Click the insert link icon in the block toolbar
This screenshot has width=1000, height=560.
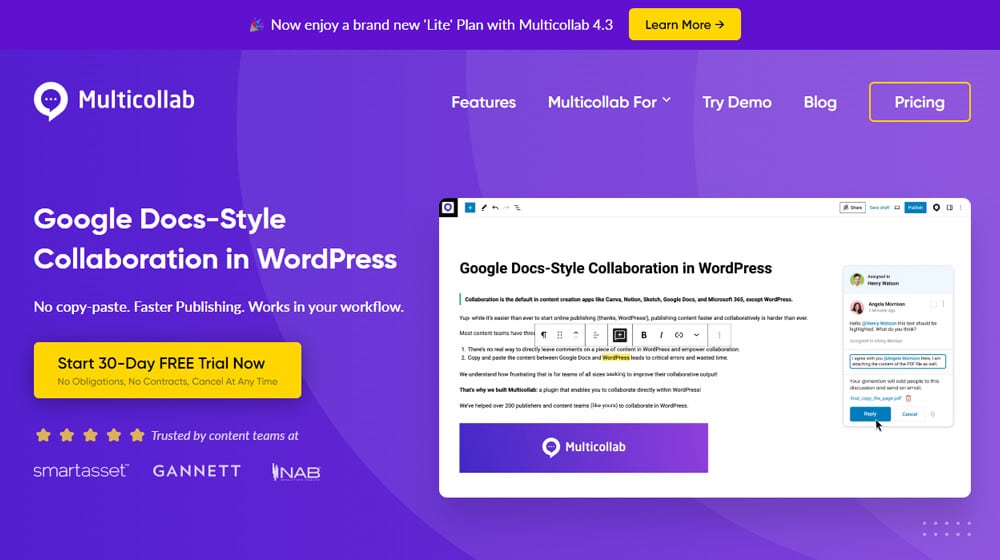pos(679,335)
